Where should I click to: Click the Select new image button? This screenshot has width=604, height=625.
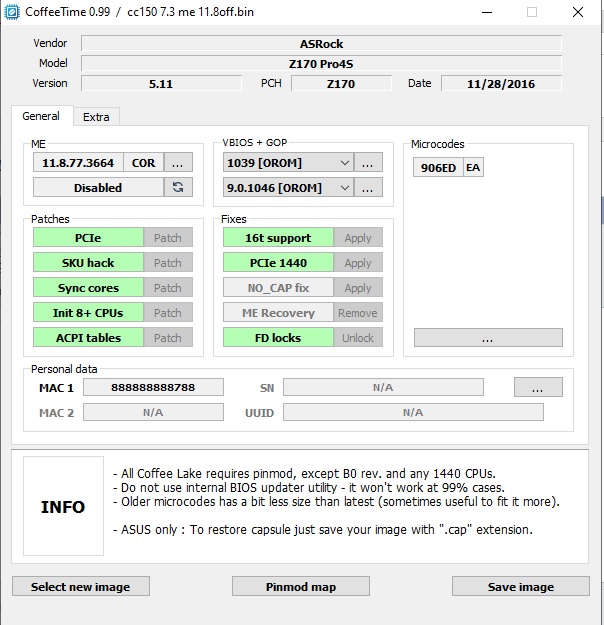click(x=81, y=586)
